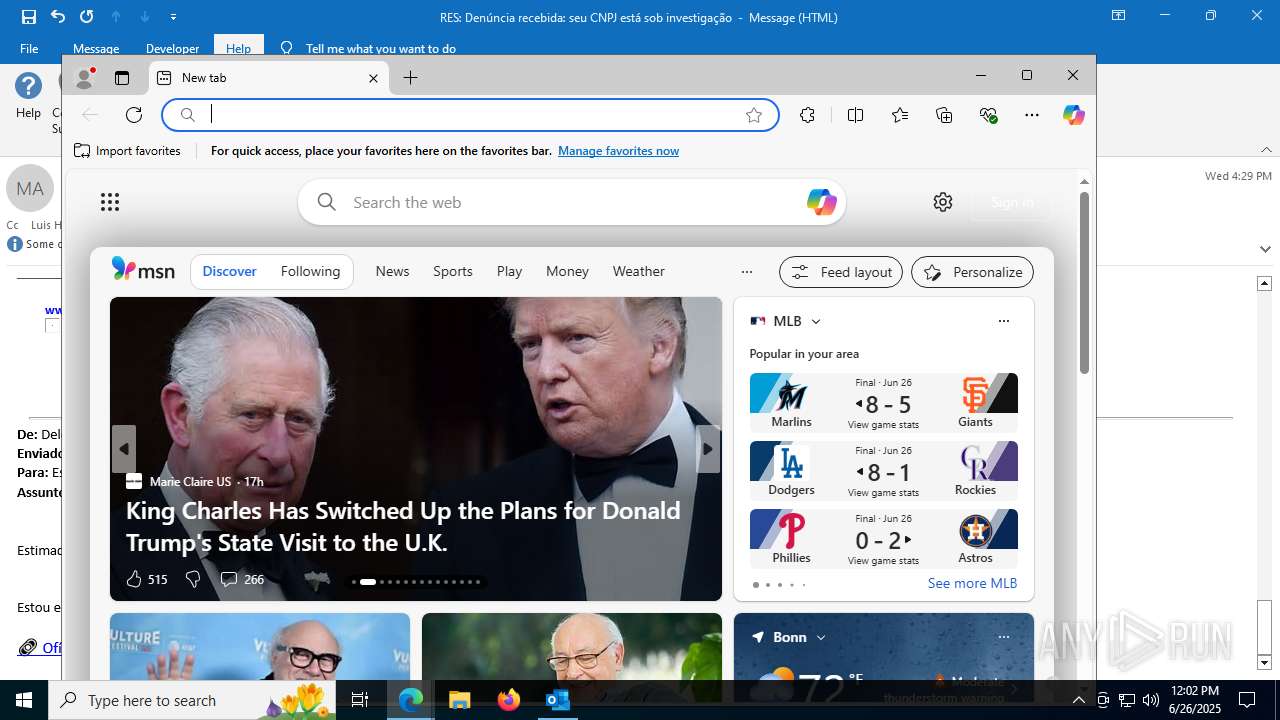
Task: Open Edge Collections icon
Action: point(944,115)
